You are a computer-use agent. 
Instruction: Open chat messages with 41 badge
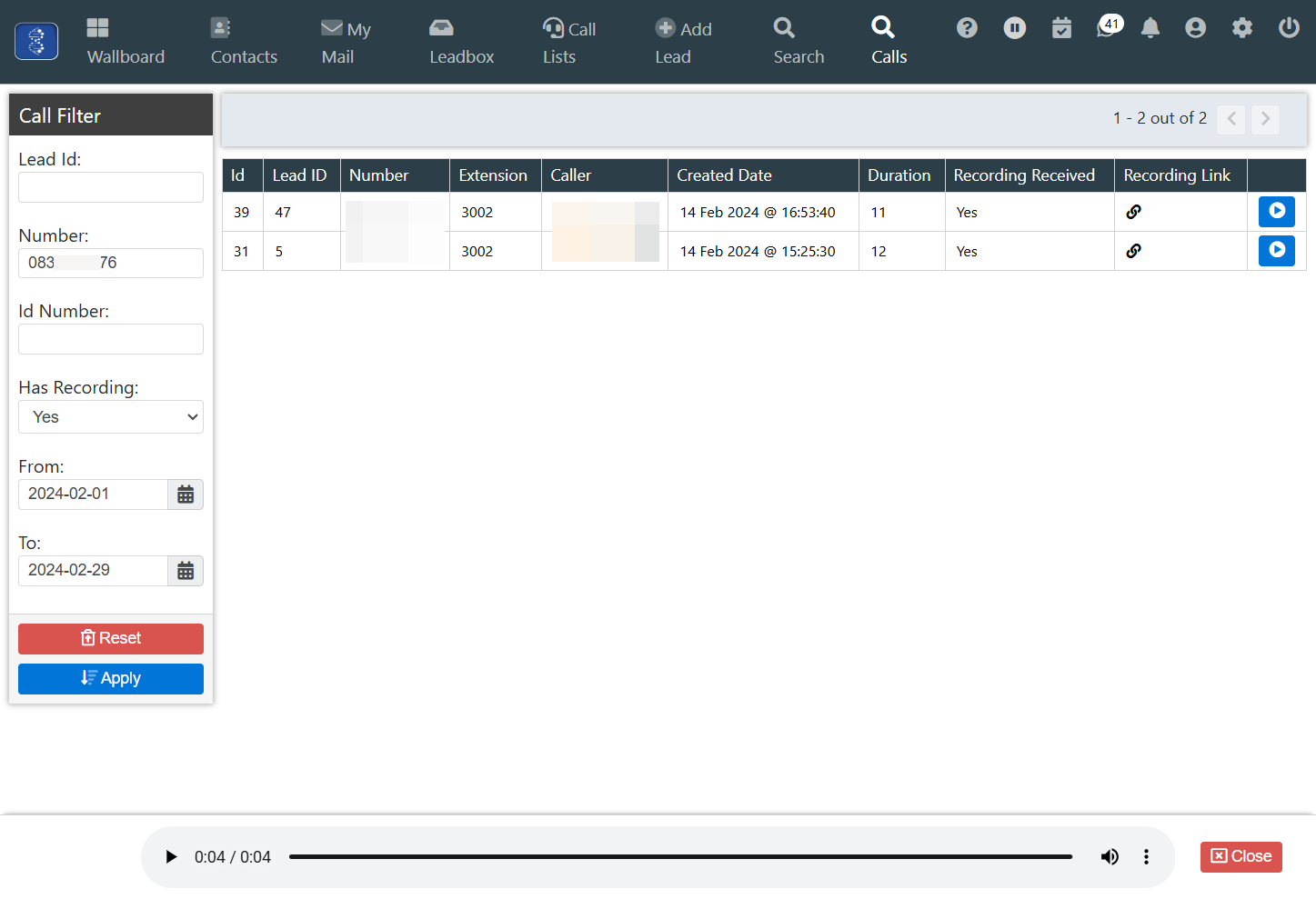[1109, 26]
